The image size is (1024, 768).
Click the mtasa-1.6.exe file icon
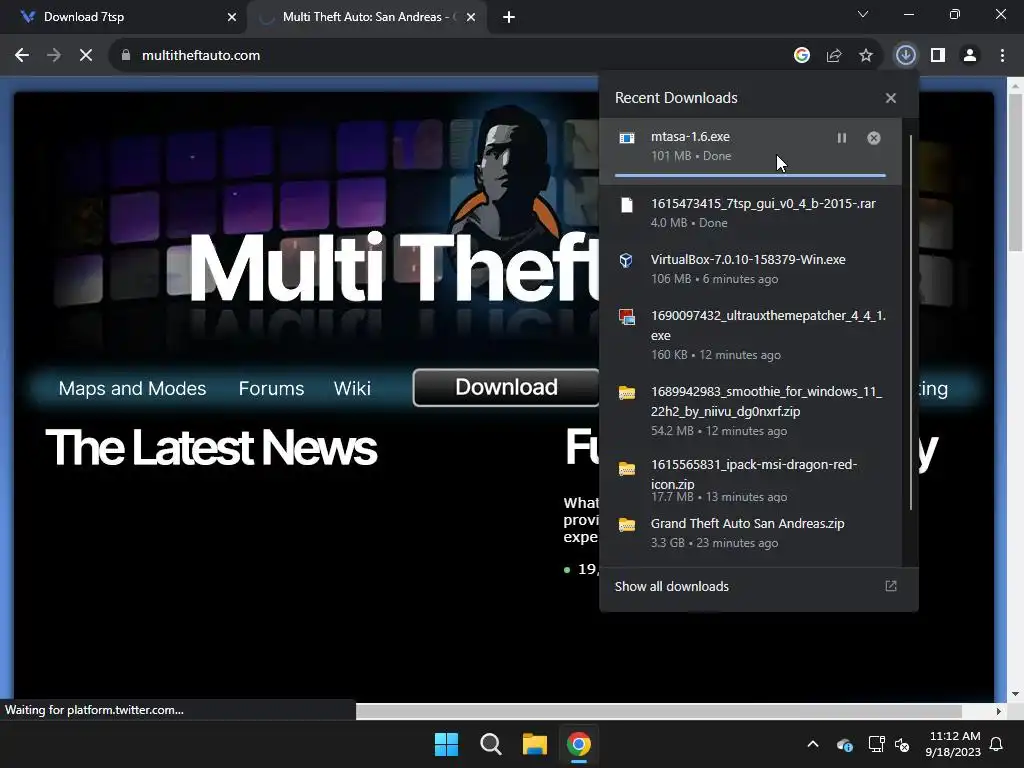tap(627, 138)
